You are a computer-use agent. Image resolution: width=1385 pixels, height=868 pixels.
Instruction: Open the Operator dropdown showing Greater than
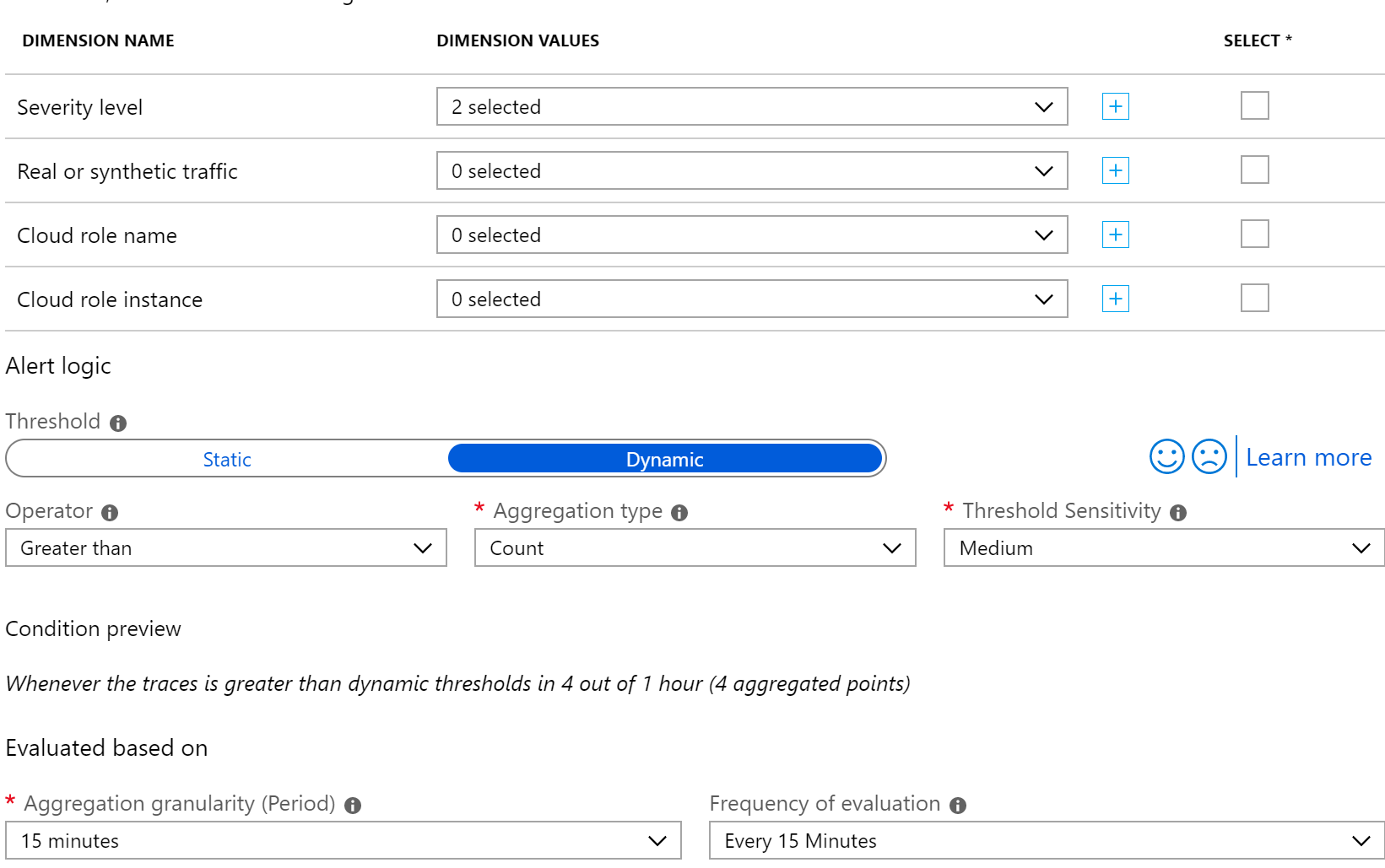point(225,548)
